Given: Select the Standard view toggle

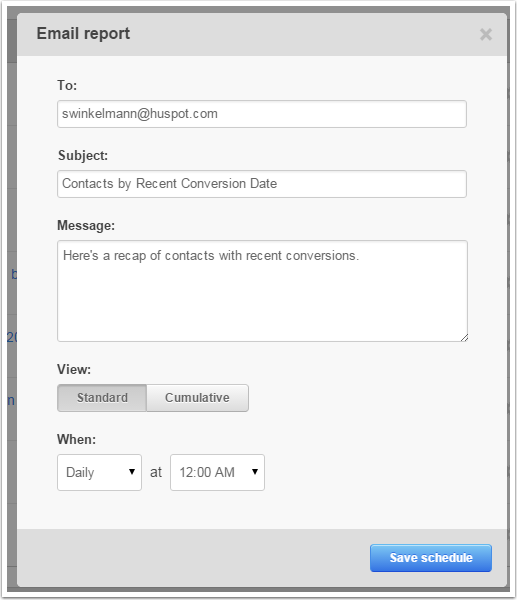Looking at the screenshot, I should (x=102, y=398).
